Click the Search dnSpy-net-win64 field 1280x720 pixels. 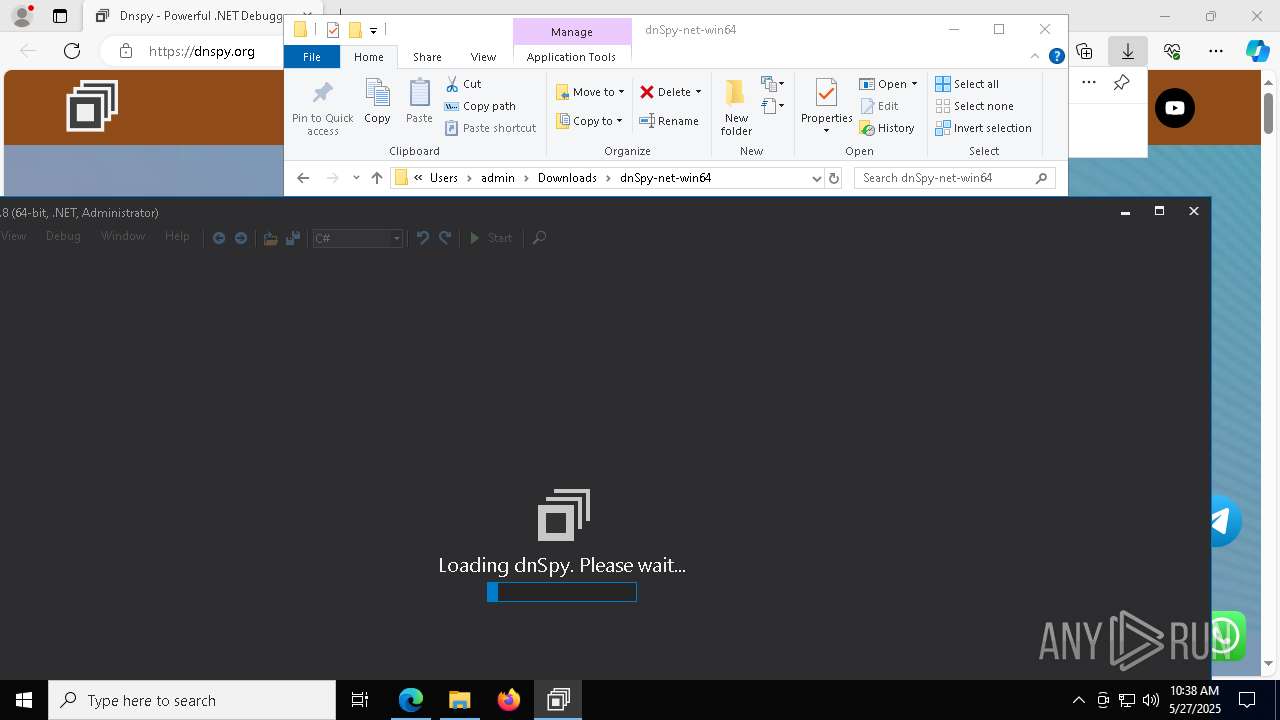(955, 178)
